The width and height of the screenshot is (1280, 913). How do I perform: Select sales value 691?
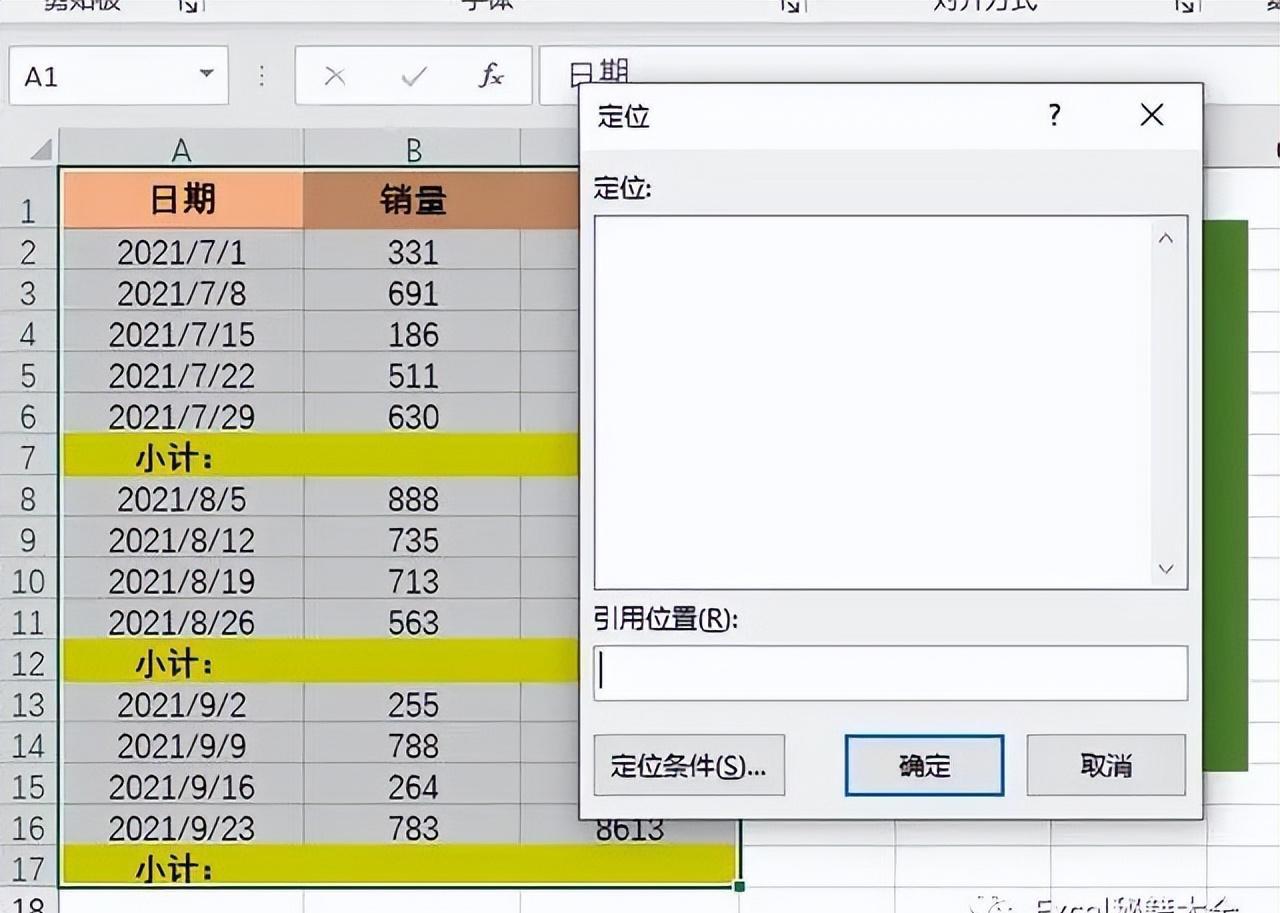coord(413,292)
